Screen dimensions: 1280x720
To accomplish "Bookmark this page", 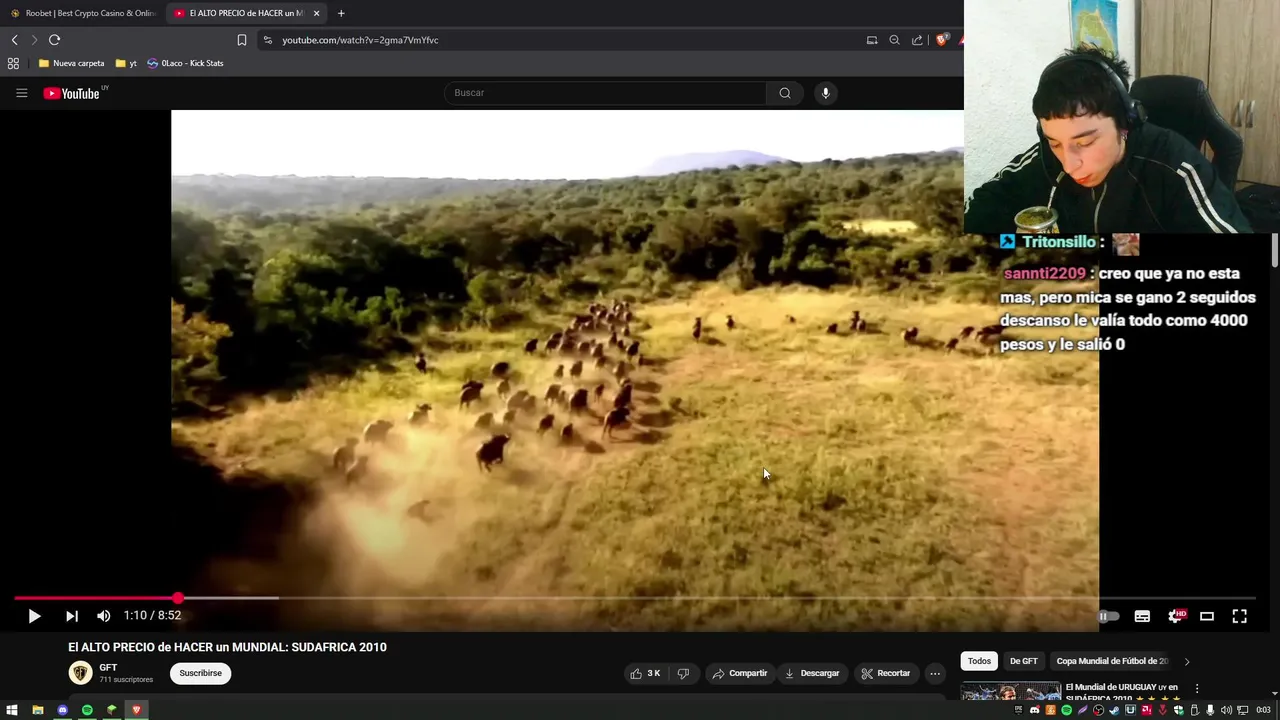I will [242, 40].
